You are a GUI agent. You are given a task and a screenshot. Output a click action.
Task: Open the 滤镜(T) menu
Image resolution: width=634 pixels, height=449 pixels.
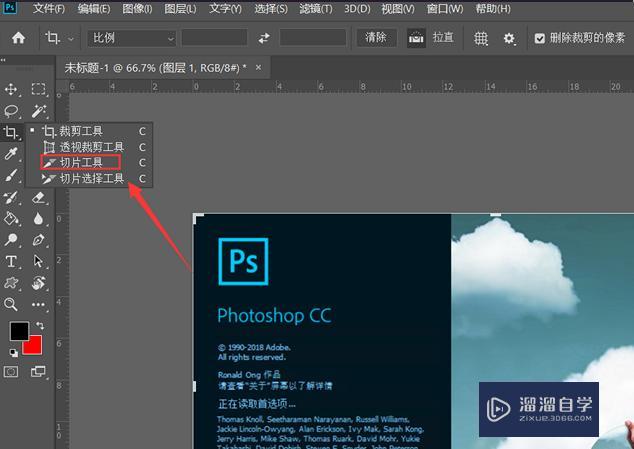316,8
